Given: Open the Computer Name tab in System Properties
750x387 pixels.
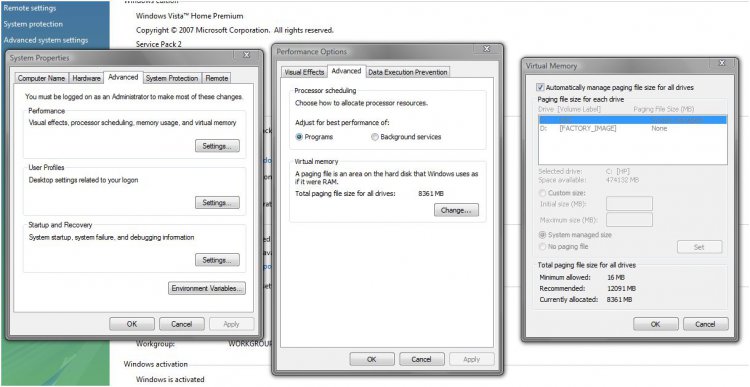Looking at the screenshot, I should point(42,78).
